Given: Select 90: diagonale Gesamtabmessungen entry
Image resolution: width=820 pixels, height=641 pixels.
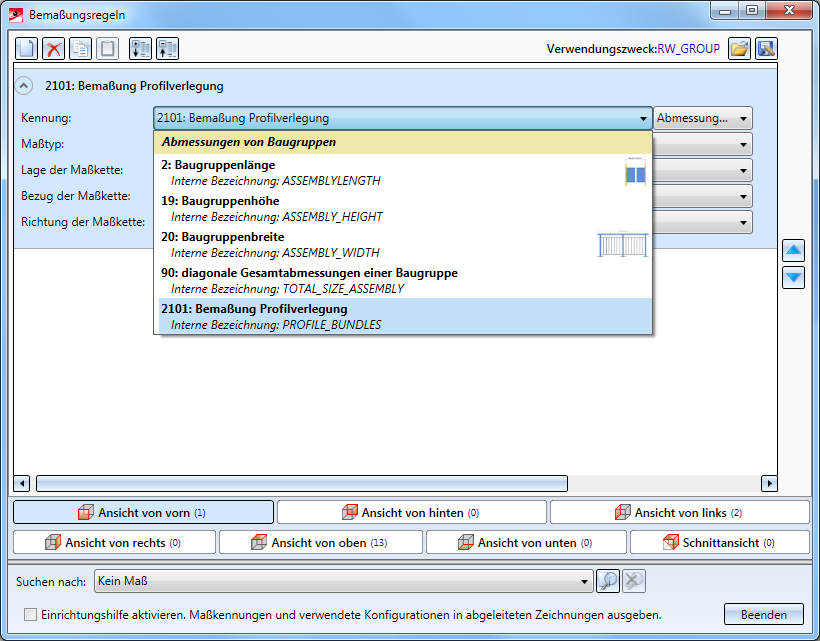Looking at the screenshot, I should 403,280.
